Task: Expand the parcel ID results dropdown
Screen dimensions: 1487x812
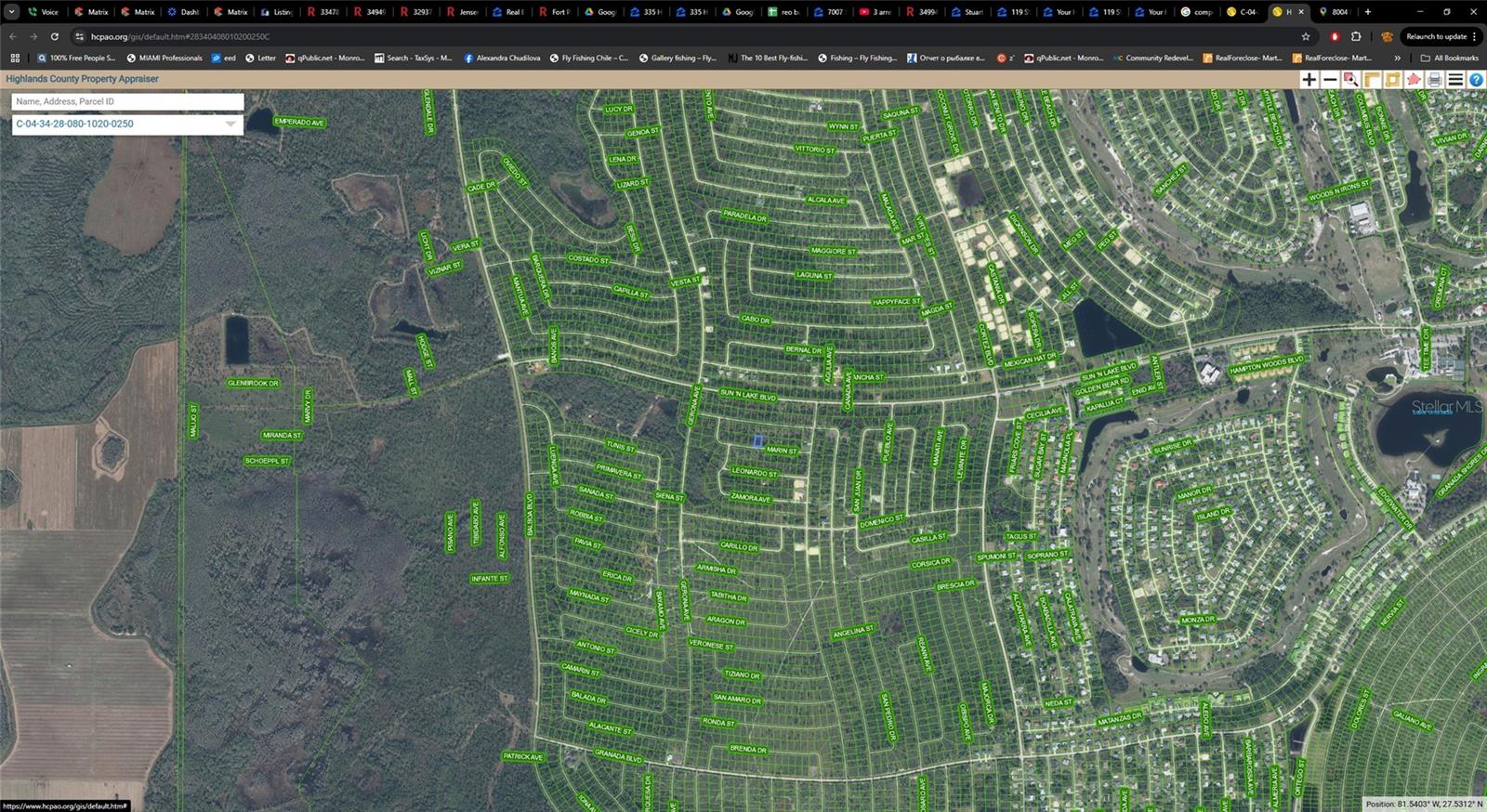Action: pos(230,124)
